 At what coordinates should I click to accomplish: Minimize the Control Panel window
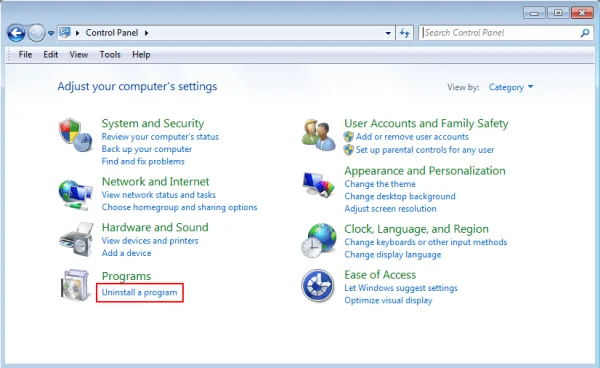535,13
